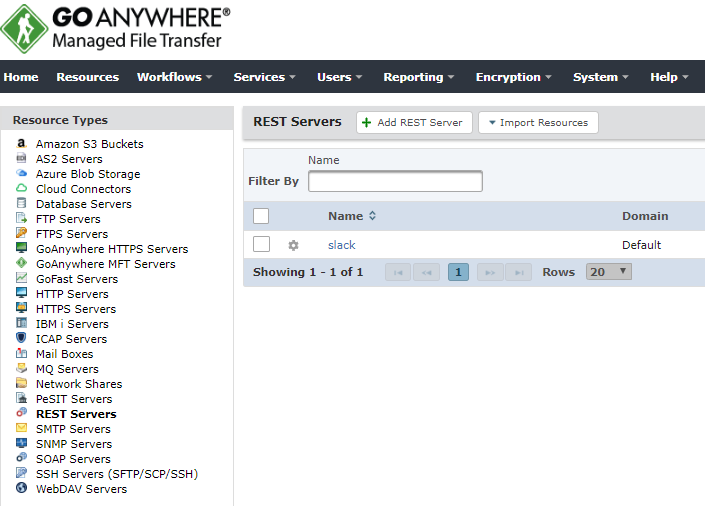705x506 pixels.
Task: Open the Workflows dropdown menu
Action: pyautogui.click(x=174, y=77)
